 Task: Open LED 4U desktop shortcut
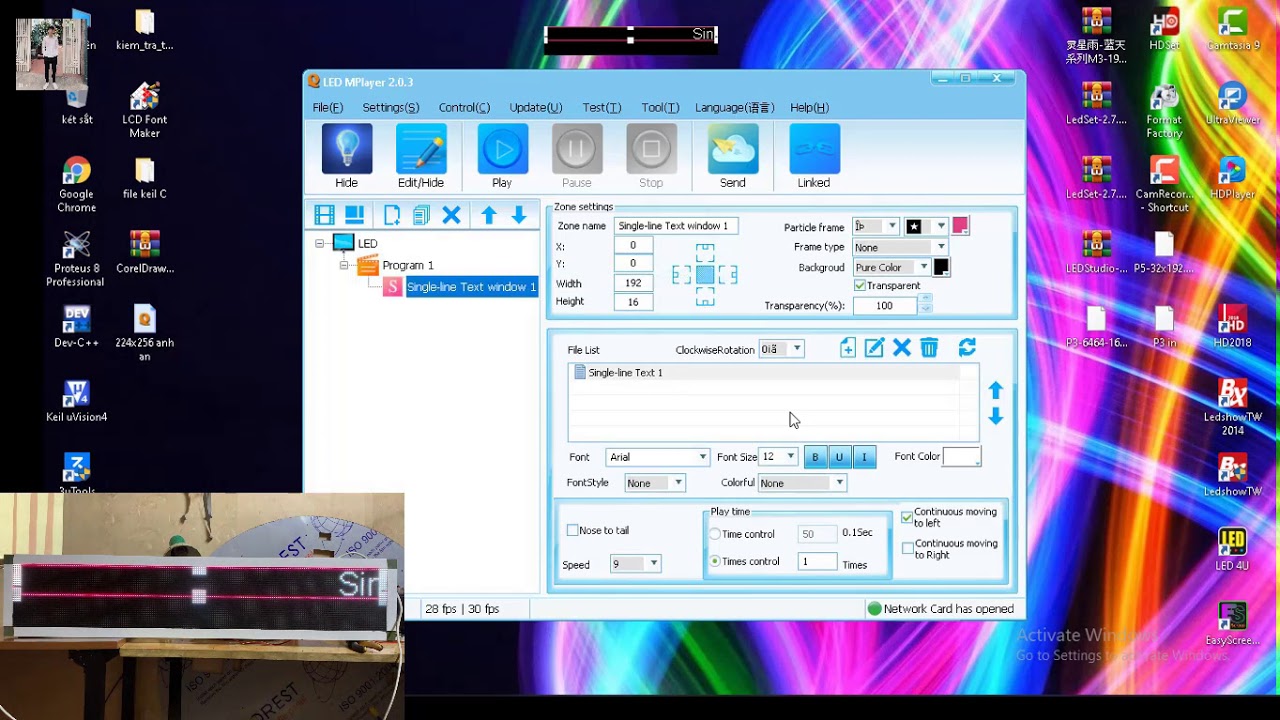[x=1232, y=550]
